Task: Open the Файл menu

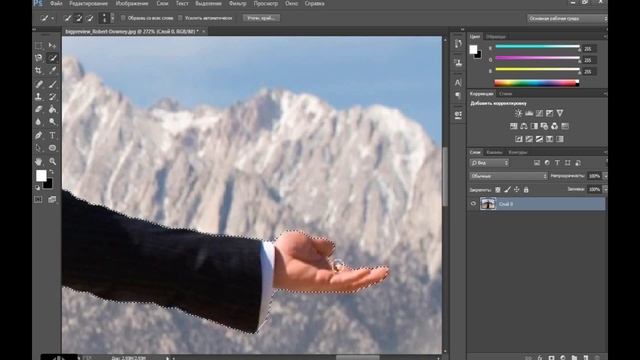Action: (56, 4)
